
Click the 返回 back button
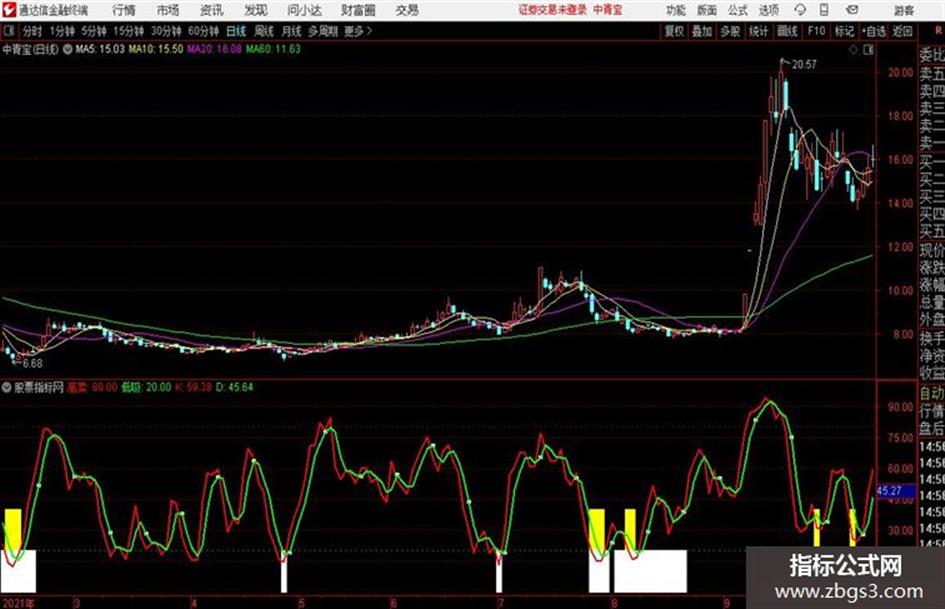(902, 31)
